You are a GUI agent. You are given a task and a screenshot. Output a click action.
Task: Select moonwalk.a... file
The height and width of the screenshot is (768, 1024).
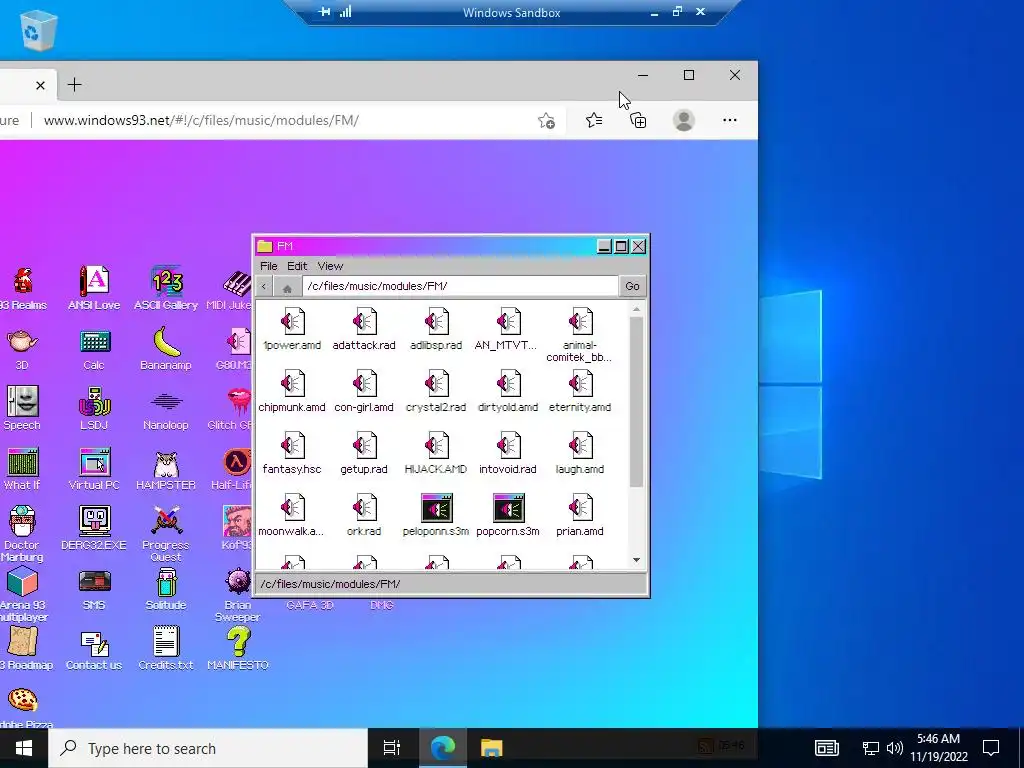[292, 515]
